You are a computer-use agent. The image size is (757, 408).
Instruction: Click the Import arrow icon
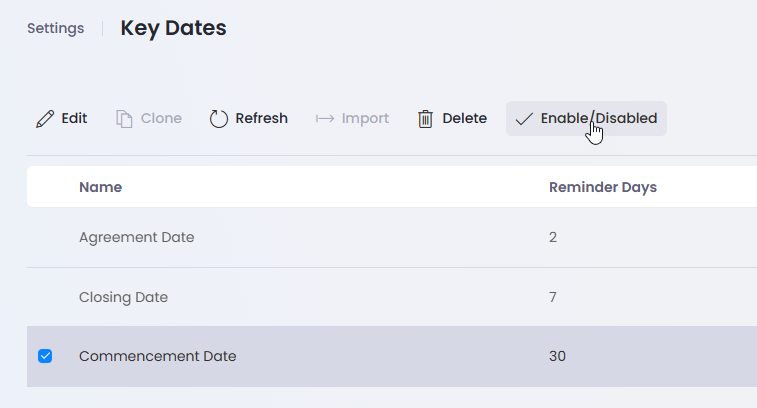325,119
